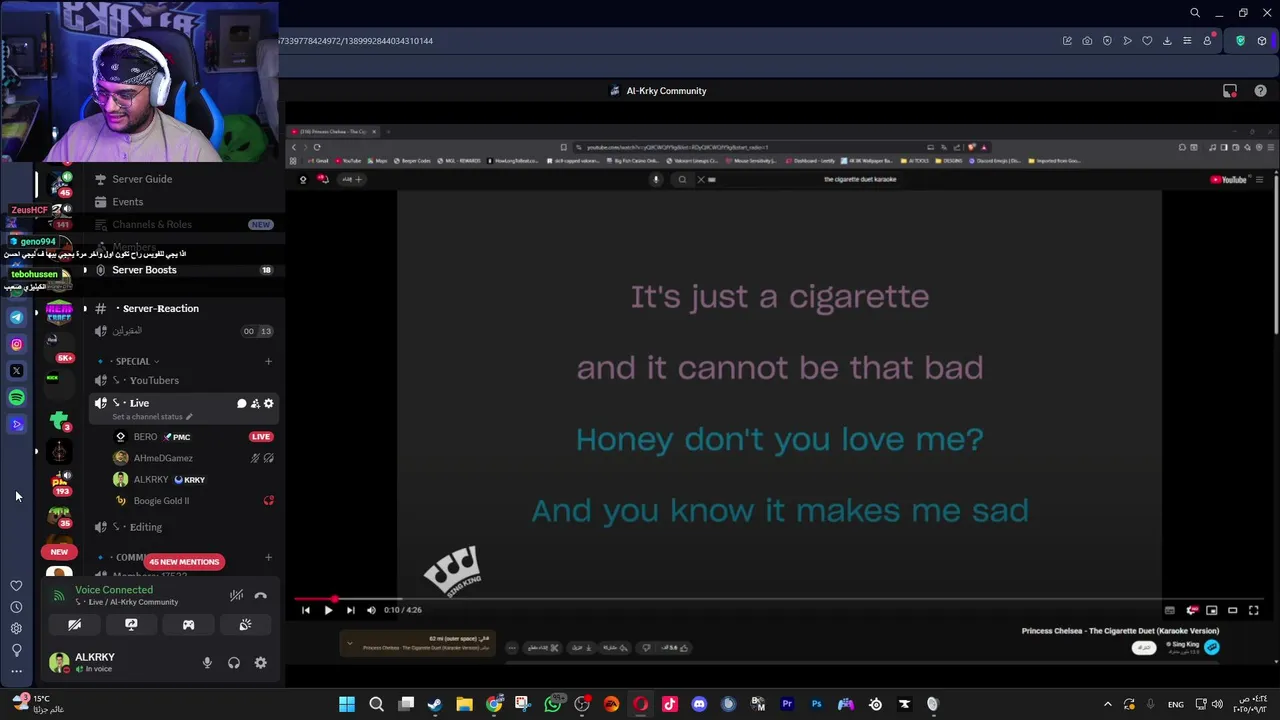Open Premiere Pro from taskbar
The width and height of the screenshot is (1280, 720).
787,704
